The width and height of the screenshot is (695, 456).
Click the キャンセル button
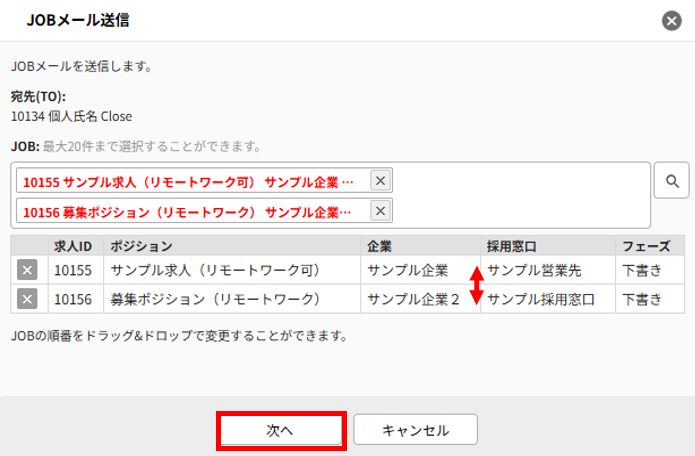pyautogui.click(x=415, y=430)
